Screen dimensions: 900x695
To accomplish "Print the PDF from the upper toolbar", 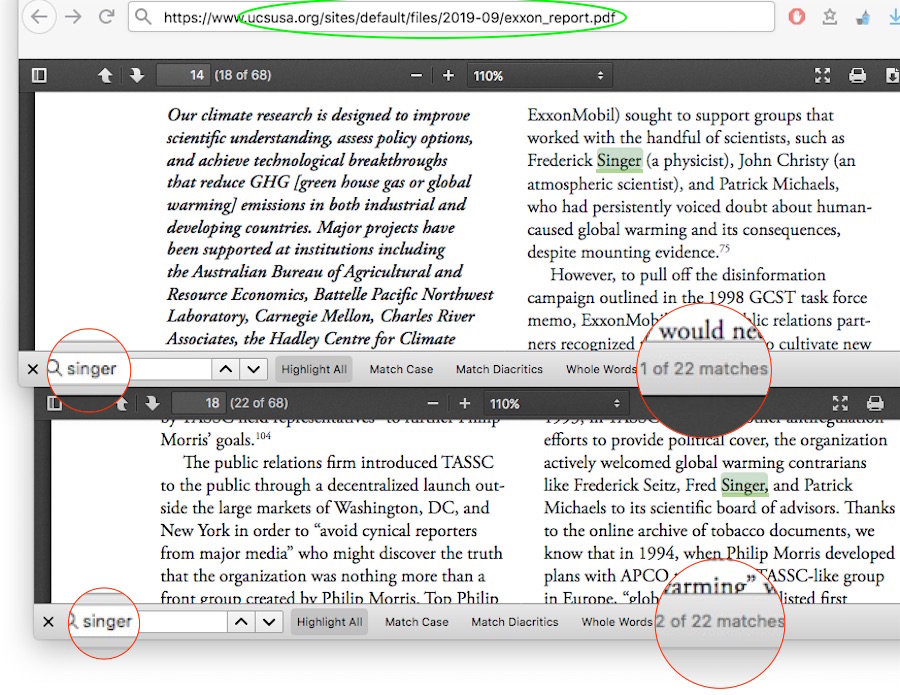I will coord(857,76).
